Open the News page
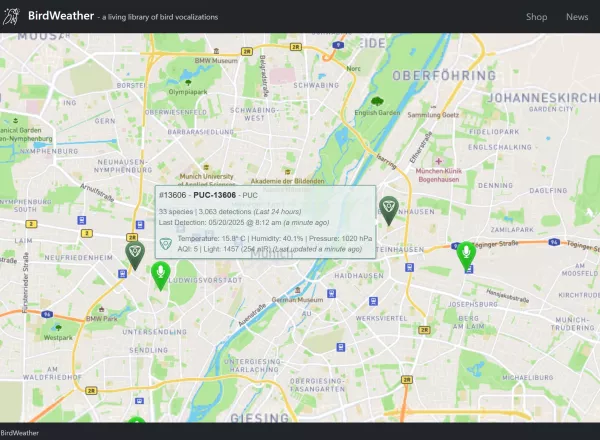 click(577, 17)
